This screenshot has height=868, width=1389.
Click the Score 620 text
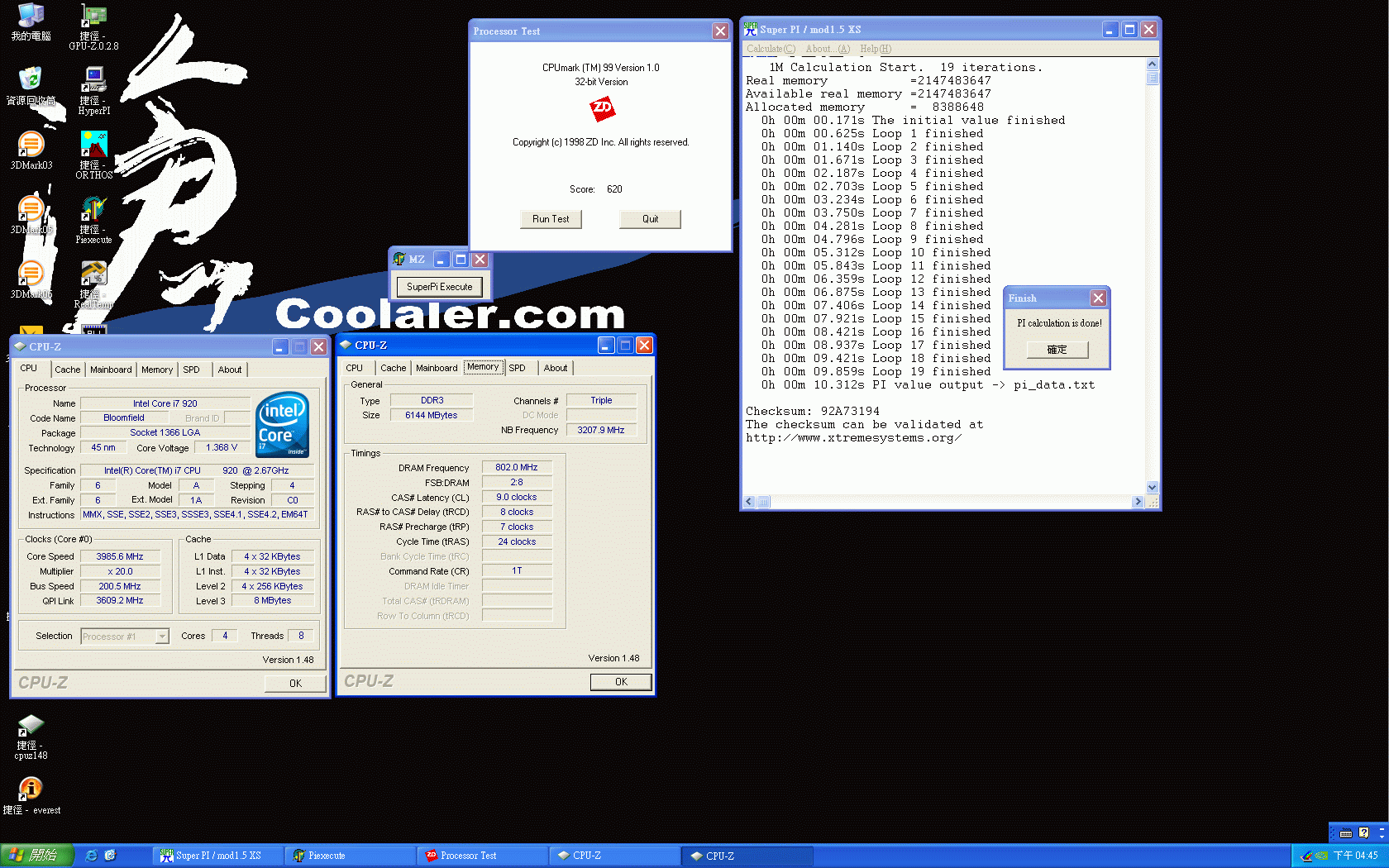tap(596, 189)
